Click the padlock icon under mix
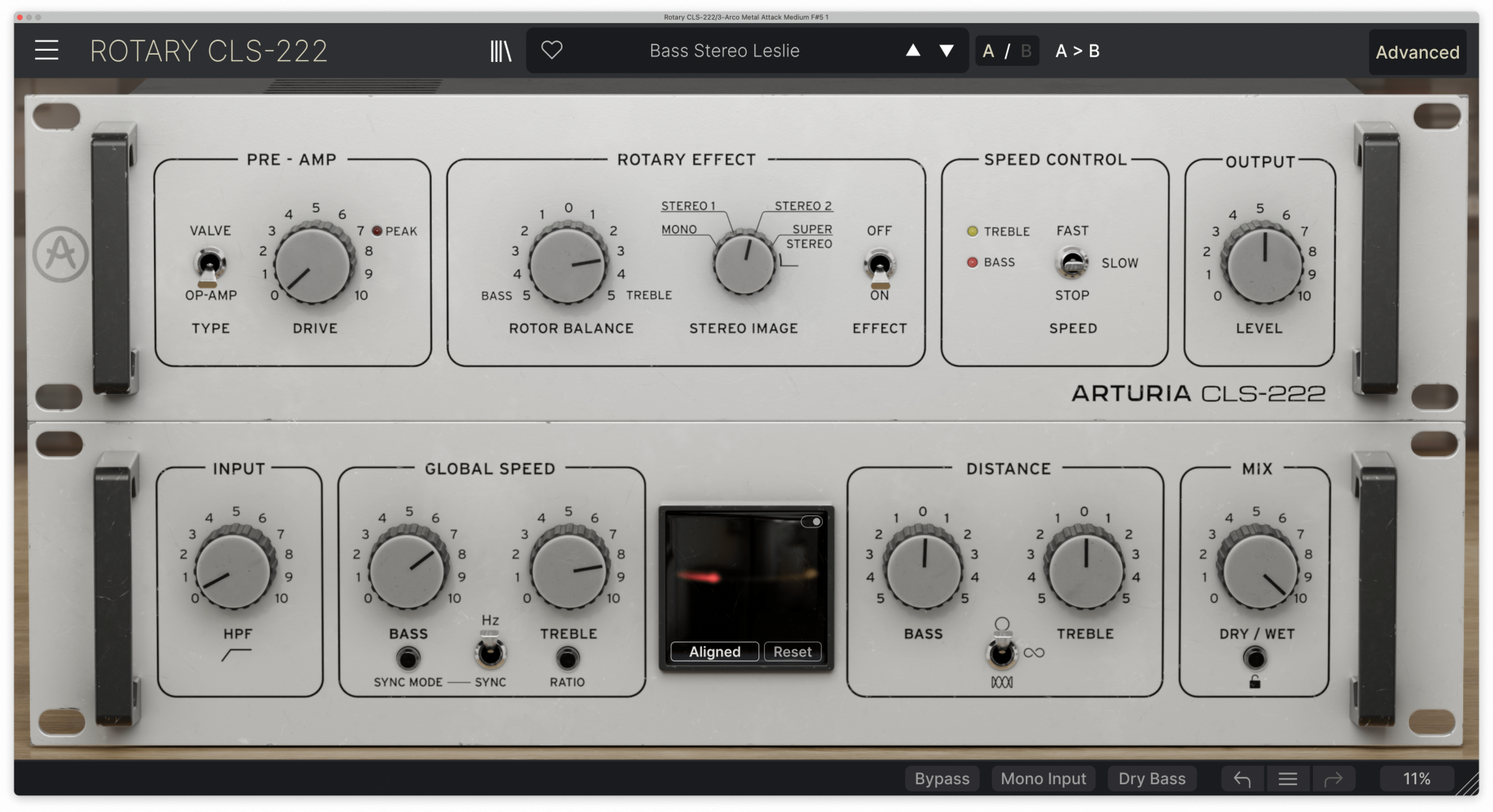Viewport: 1493px width, 812px height. (1255, 682)
